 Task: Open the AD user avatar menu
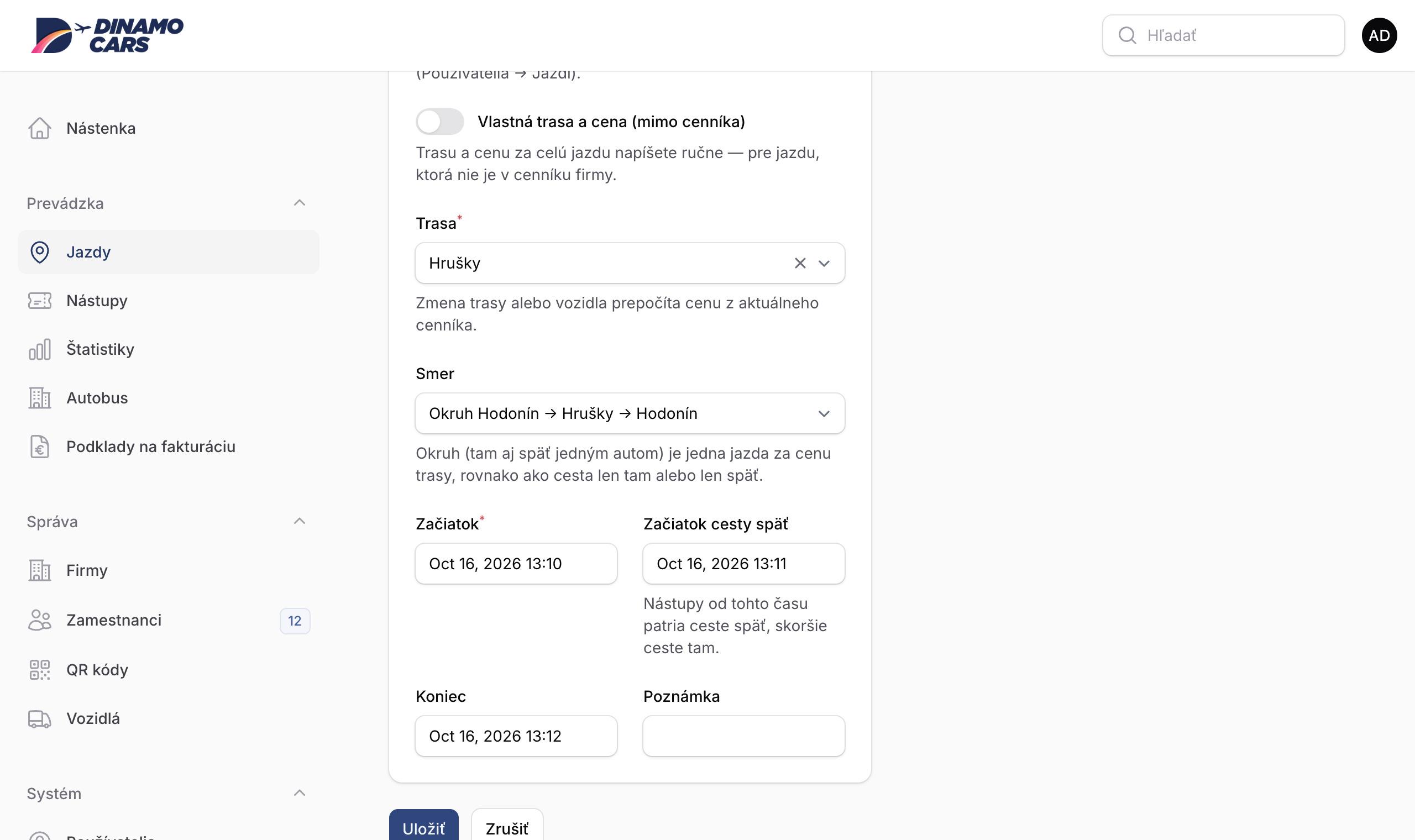1379,35
